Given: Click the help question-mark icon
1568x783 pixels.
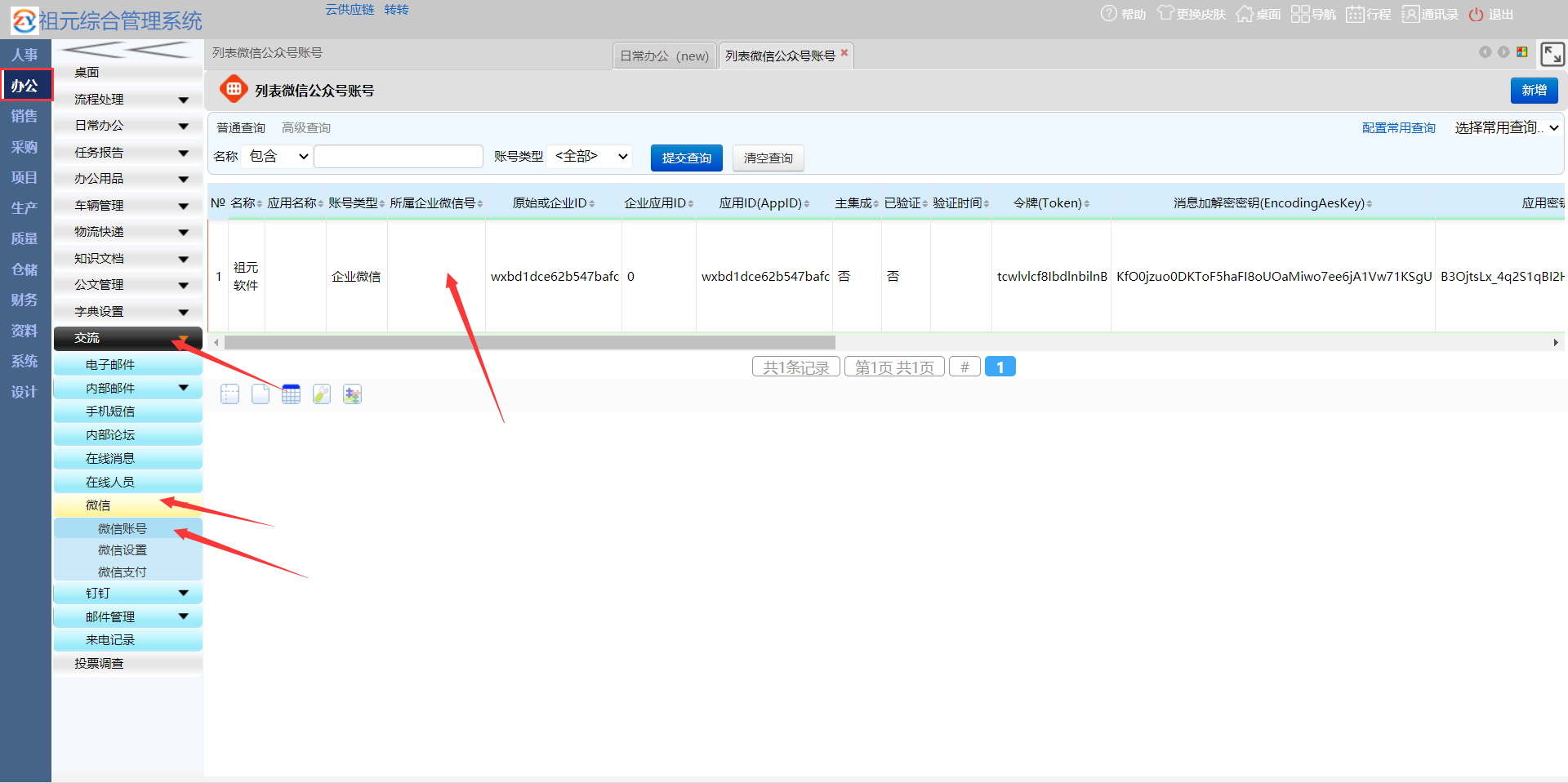Looking at the screenshot, I should coord(1108,14).
